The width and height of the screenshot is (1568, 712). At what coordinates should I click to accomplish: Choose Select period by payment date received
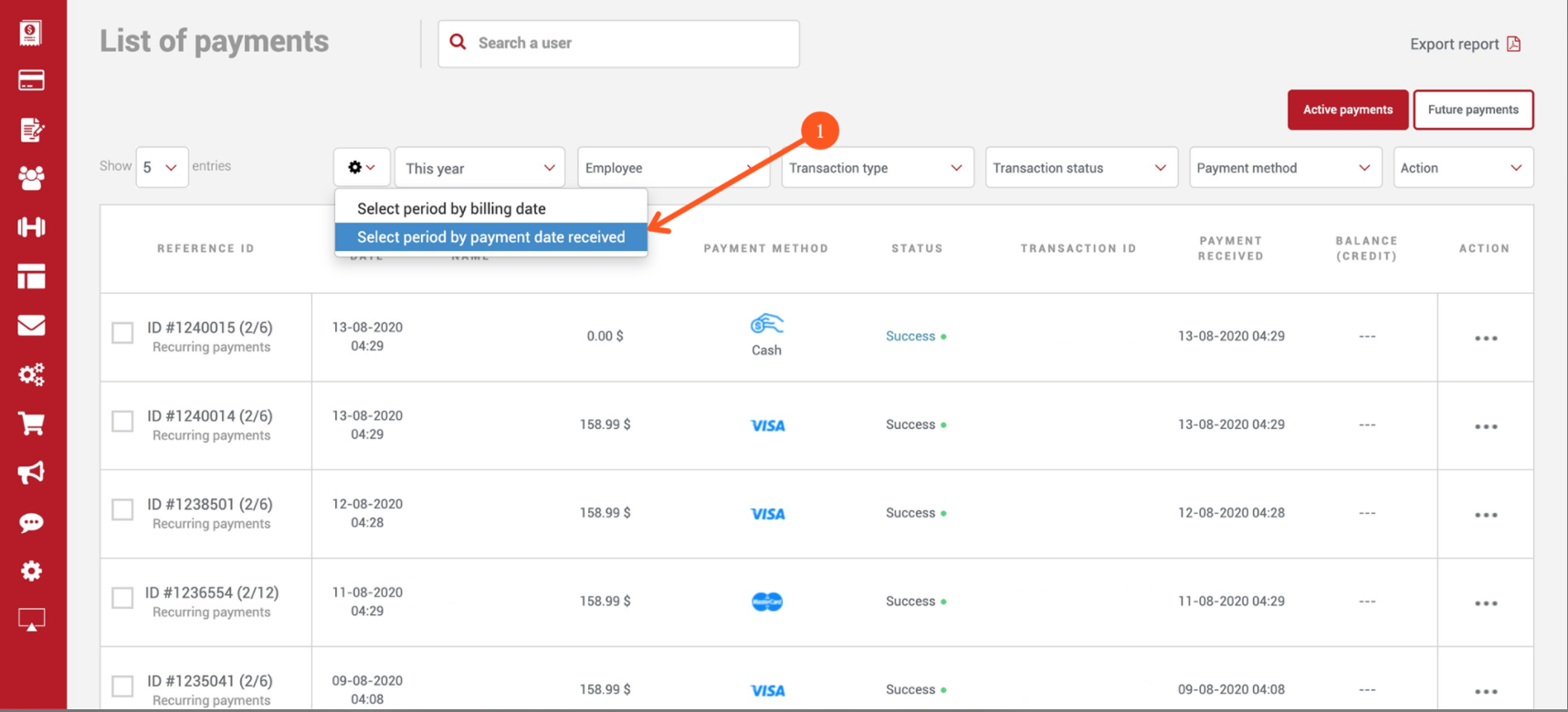pos(490,237)
